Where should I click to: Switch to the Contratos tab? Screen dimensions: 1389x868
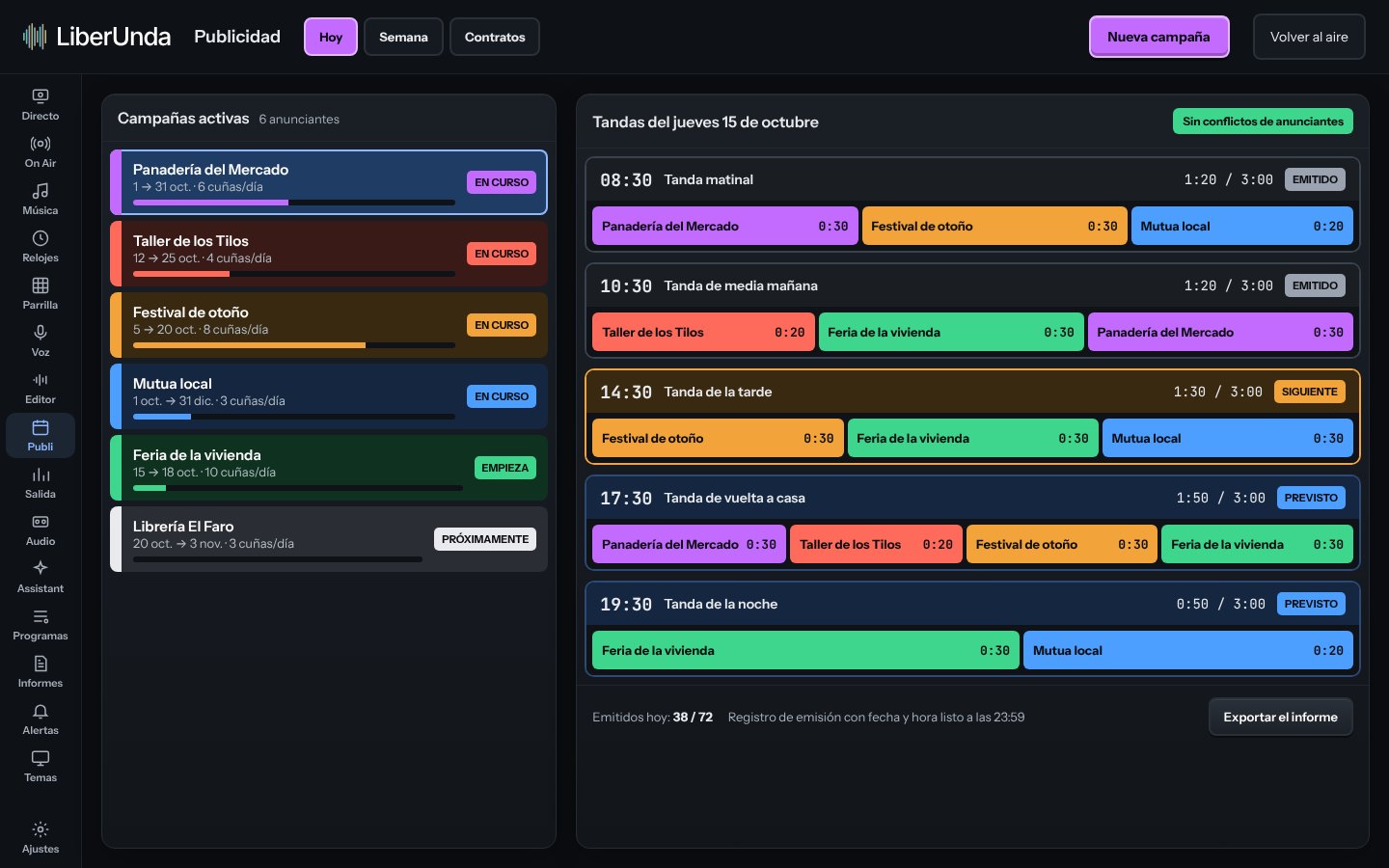[495, 37]
